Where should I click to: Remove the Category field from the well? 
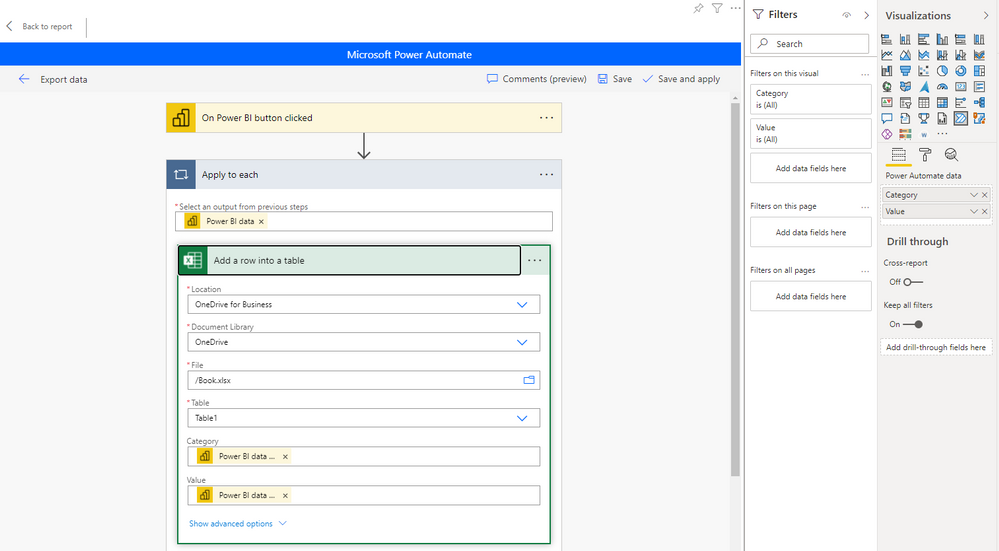tap(984, 195)
